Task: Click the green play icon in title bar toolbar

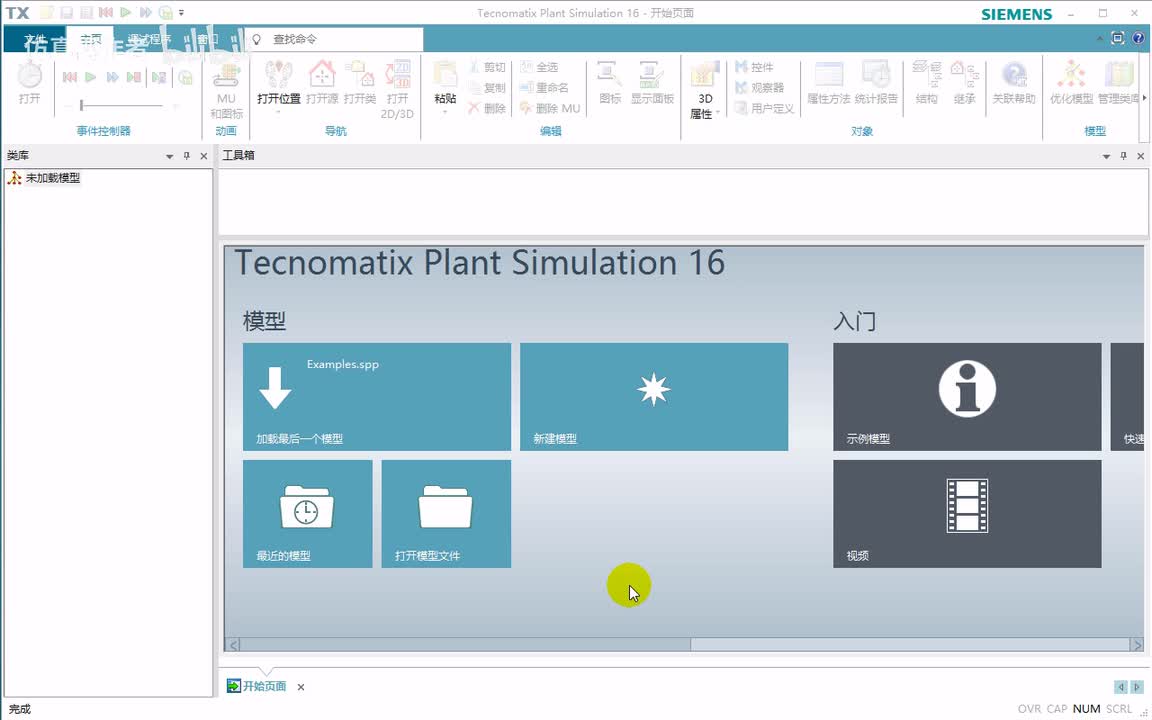Action: pyautogui.click(x=126, y=12)
